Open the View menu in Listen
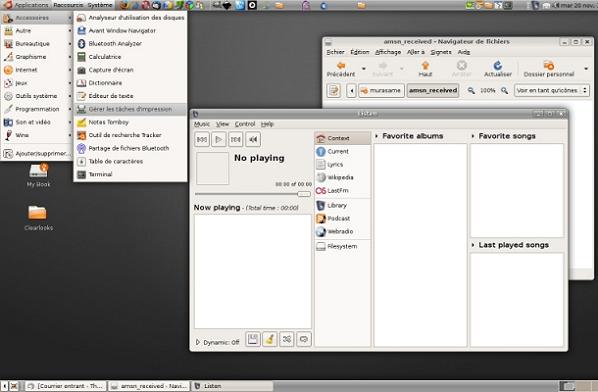 click(222, 124)
